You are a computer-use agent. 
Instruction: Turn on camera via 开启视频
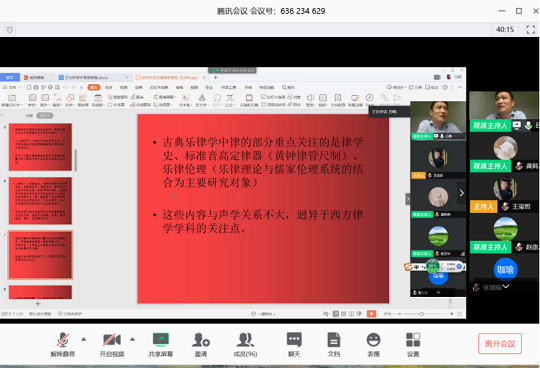pos(112,344)
